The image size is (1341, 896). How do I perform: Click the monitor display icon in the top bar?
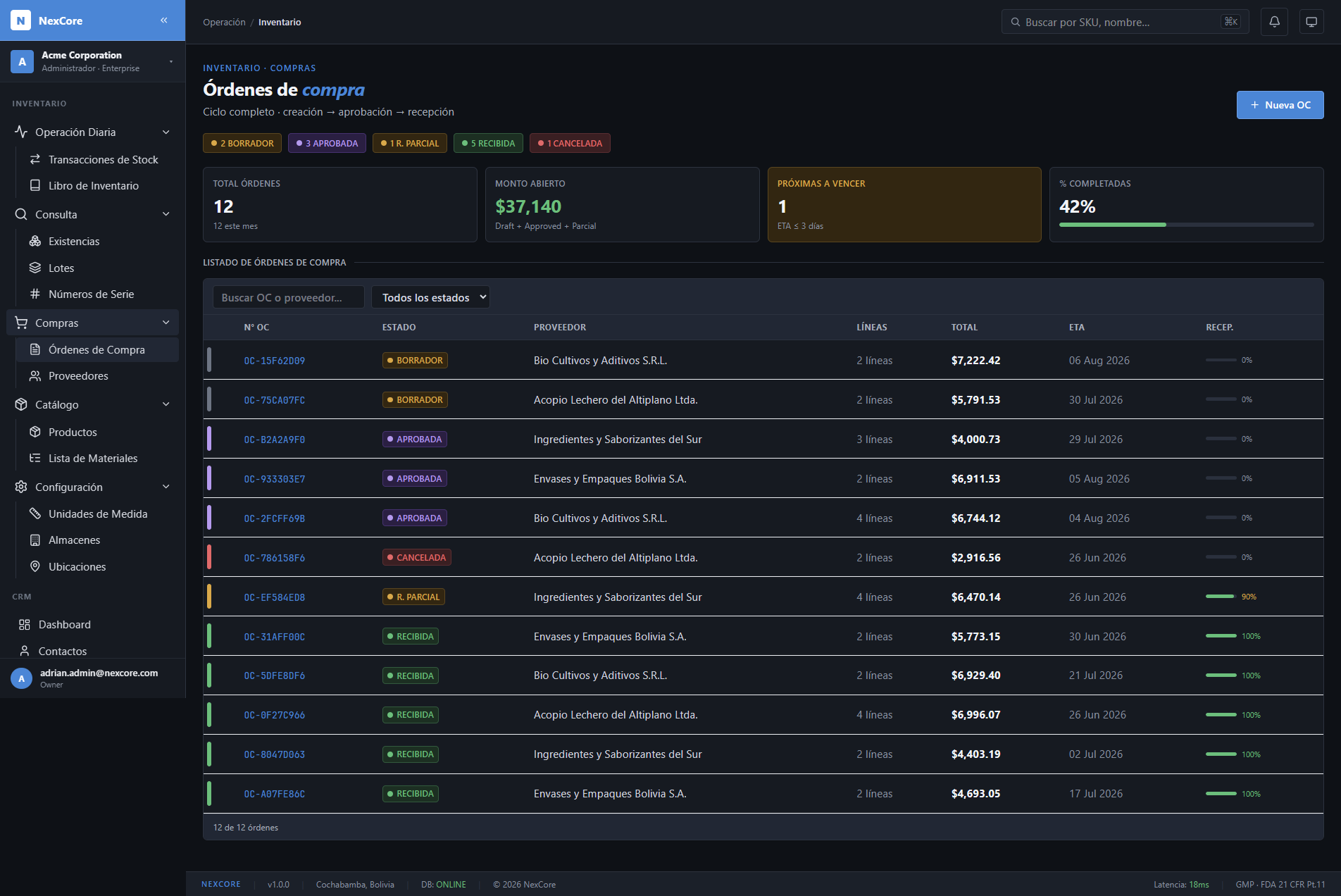(x=1311, y=22)
